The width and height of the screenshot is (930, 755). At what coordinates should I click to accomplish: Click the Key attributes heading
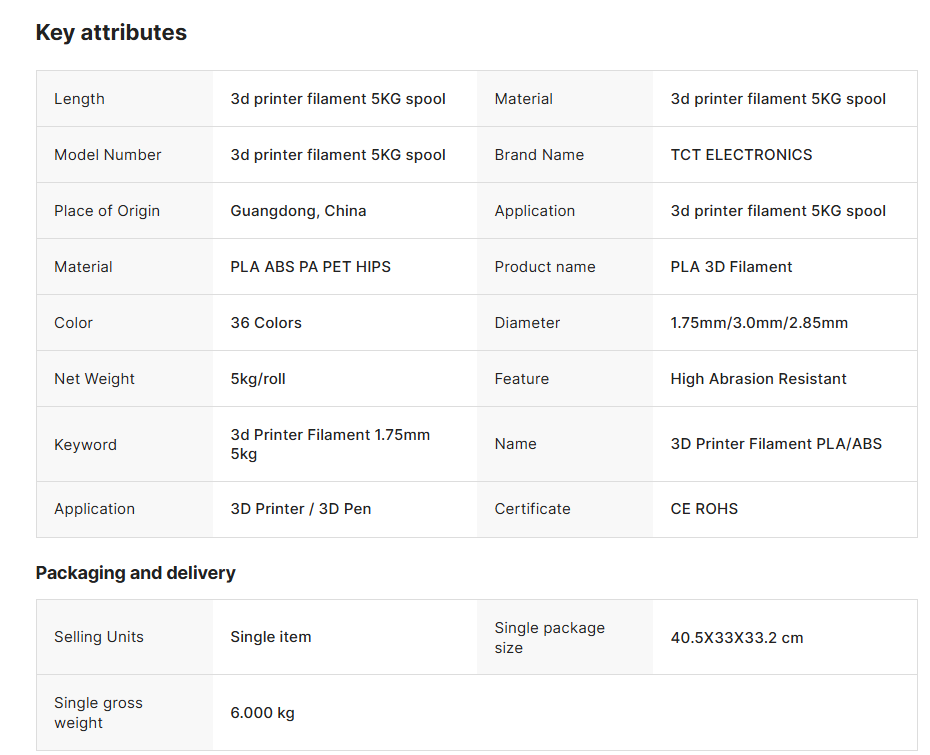click(111, 33)
